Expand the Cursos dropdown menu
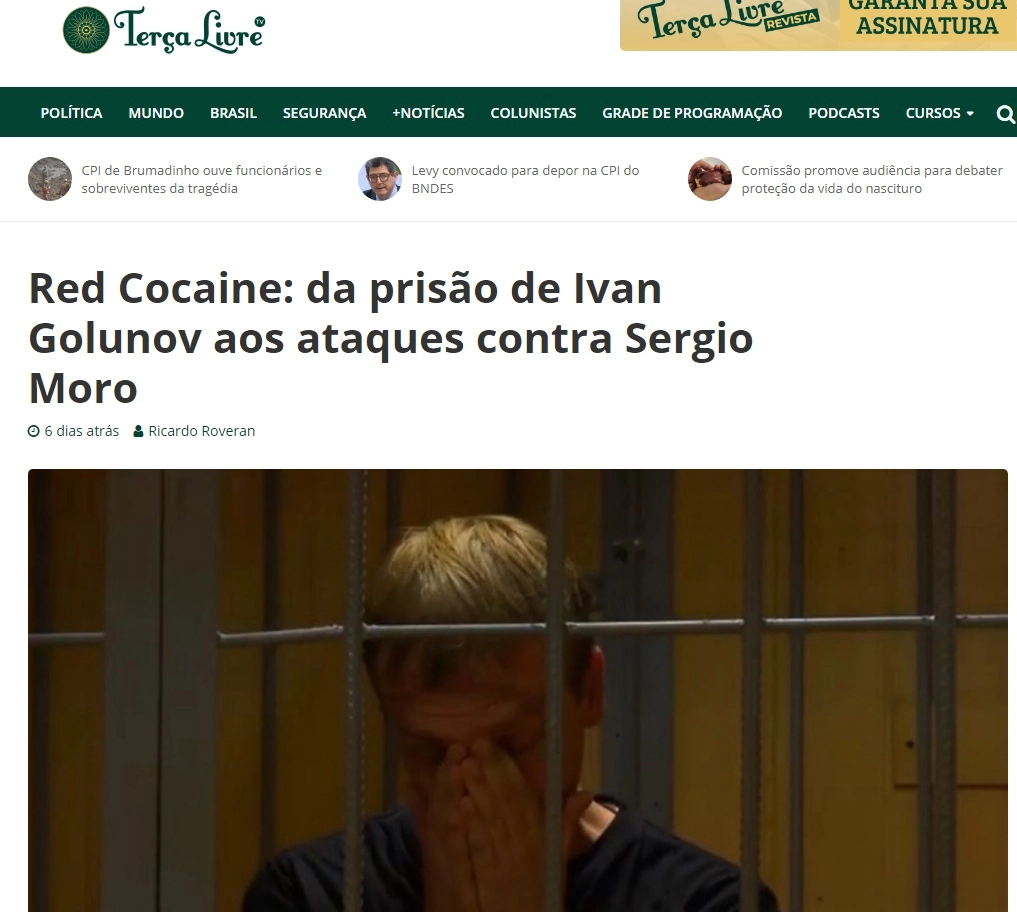This screenshot has height=912, width=1017. point(939,113)
